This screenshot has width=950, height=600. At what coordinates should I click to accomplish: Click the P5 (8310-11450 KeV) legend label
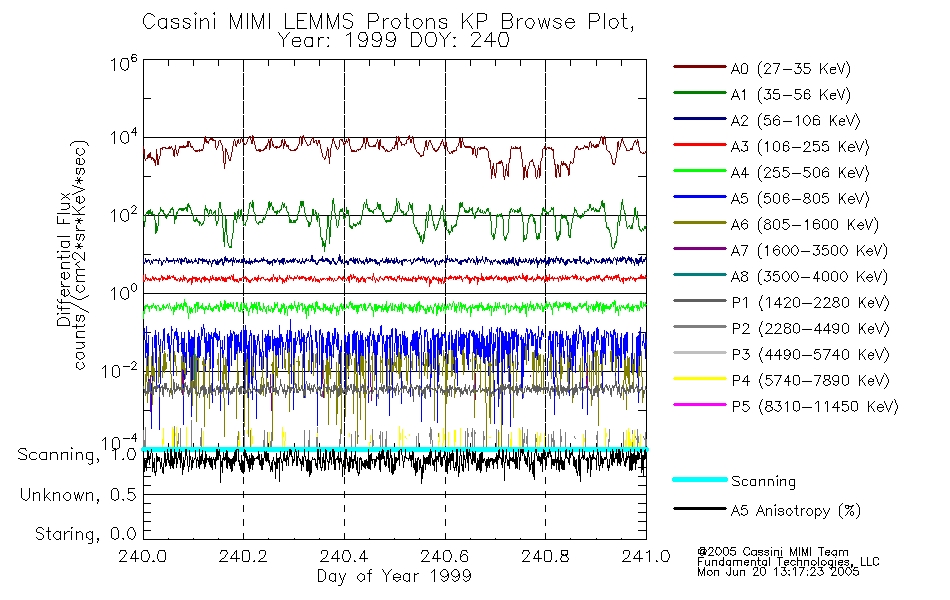(x=815, y=406)
